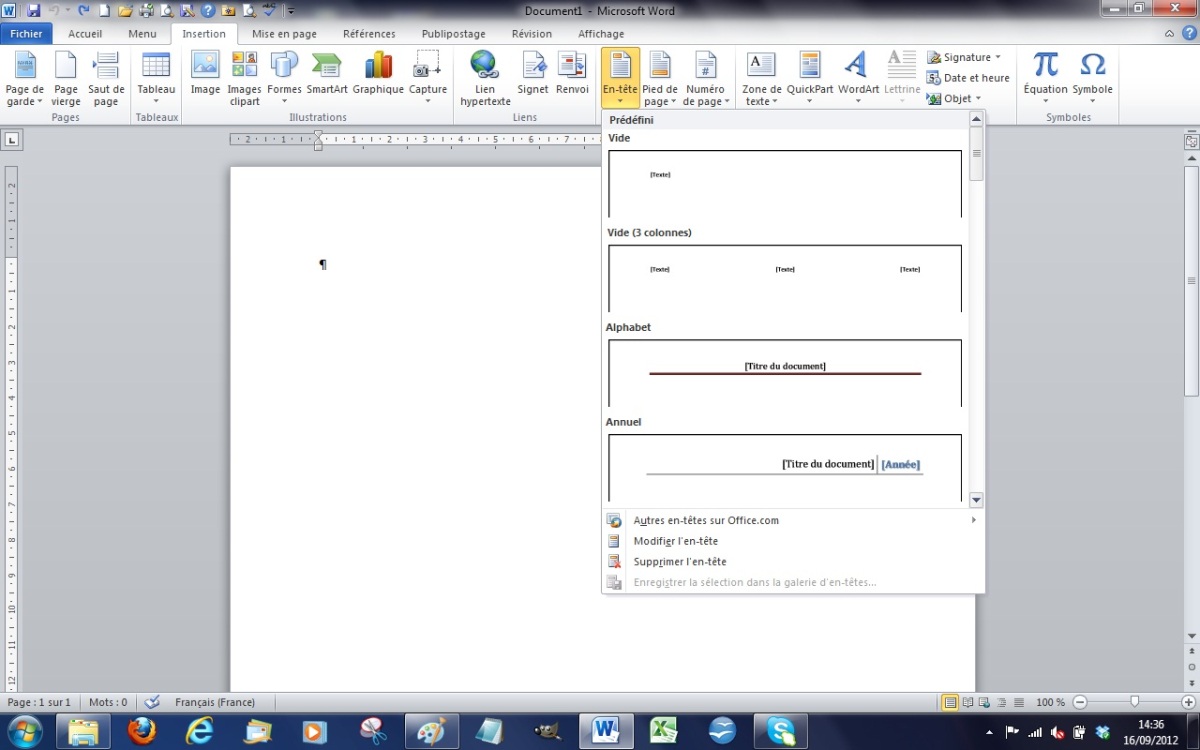Screen dimensions: 1200x750
Task: Click the zoom out minus button
Action: (1080, 702)
